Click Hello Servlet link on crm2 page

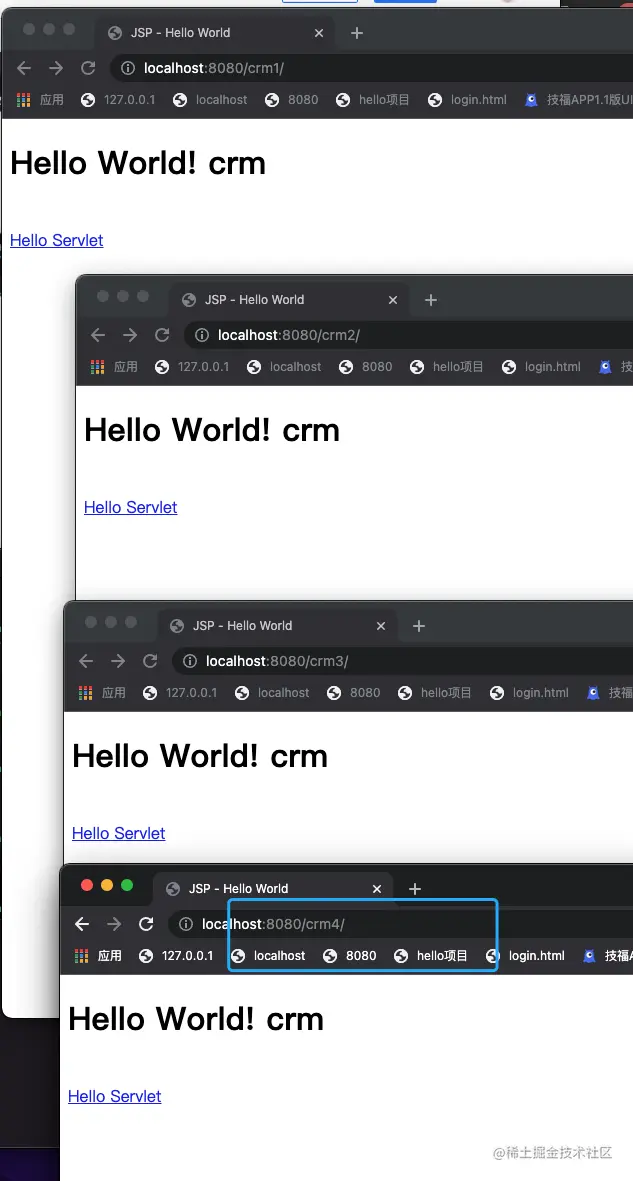(130, 508)
